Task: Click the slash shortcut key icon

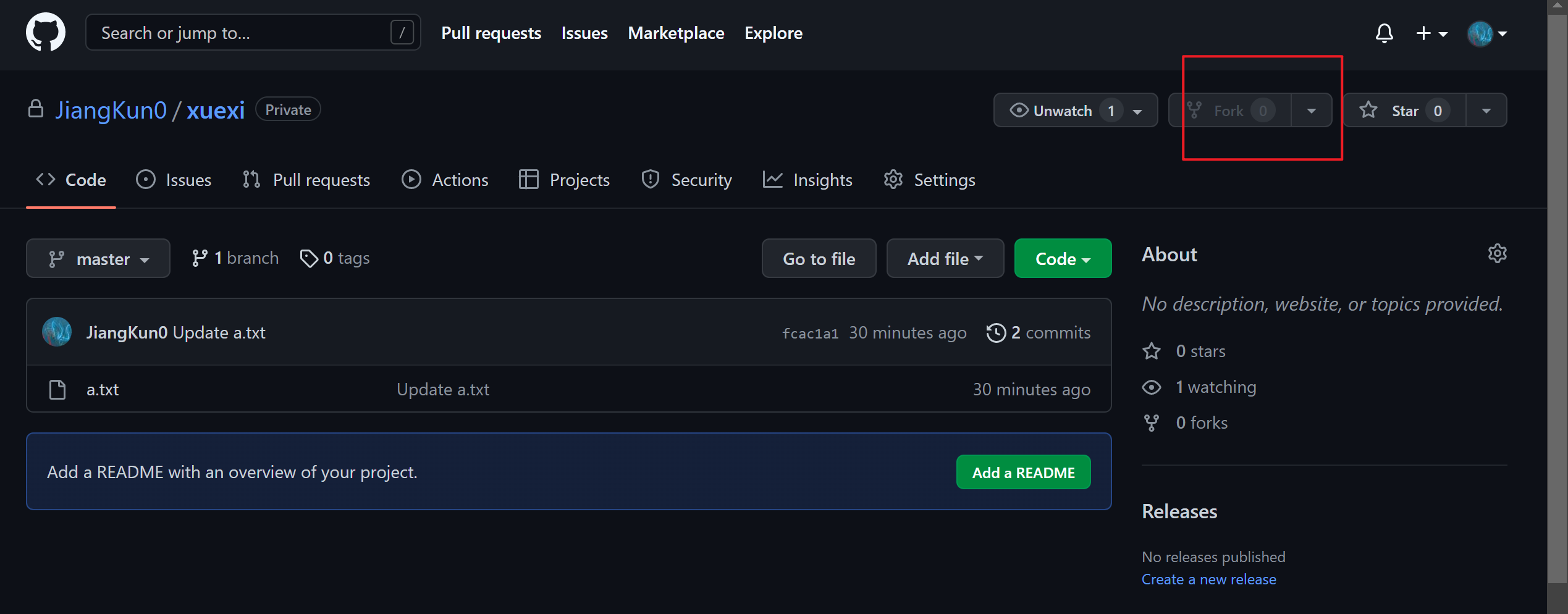Action: [402, 32]
